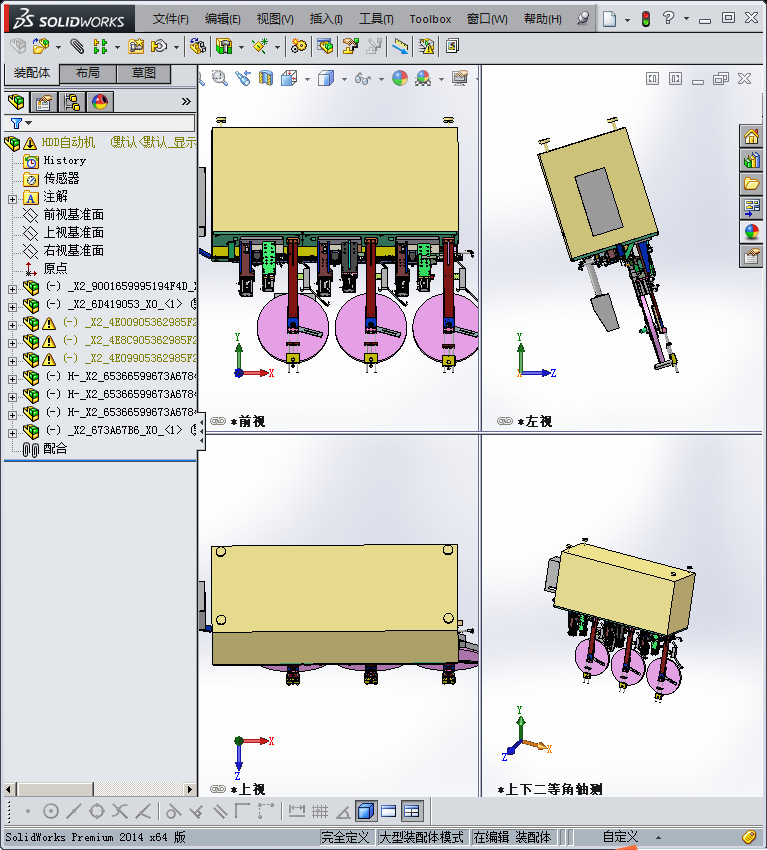Click the Insert Components icon in the assembly toolbar
Screen dimensions: 767x850
[41, 47]
